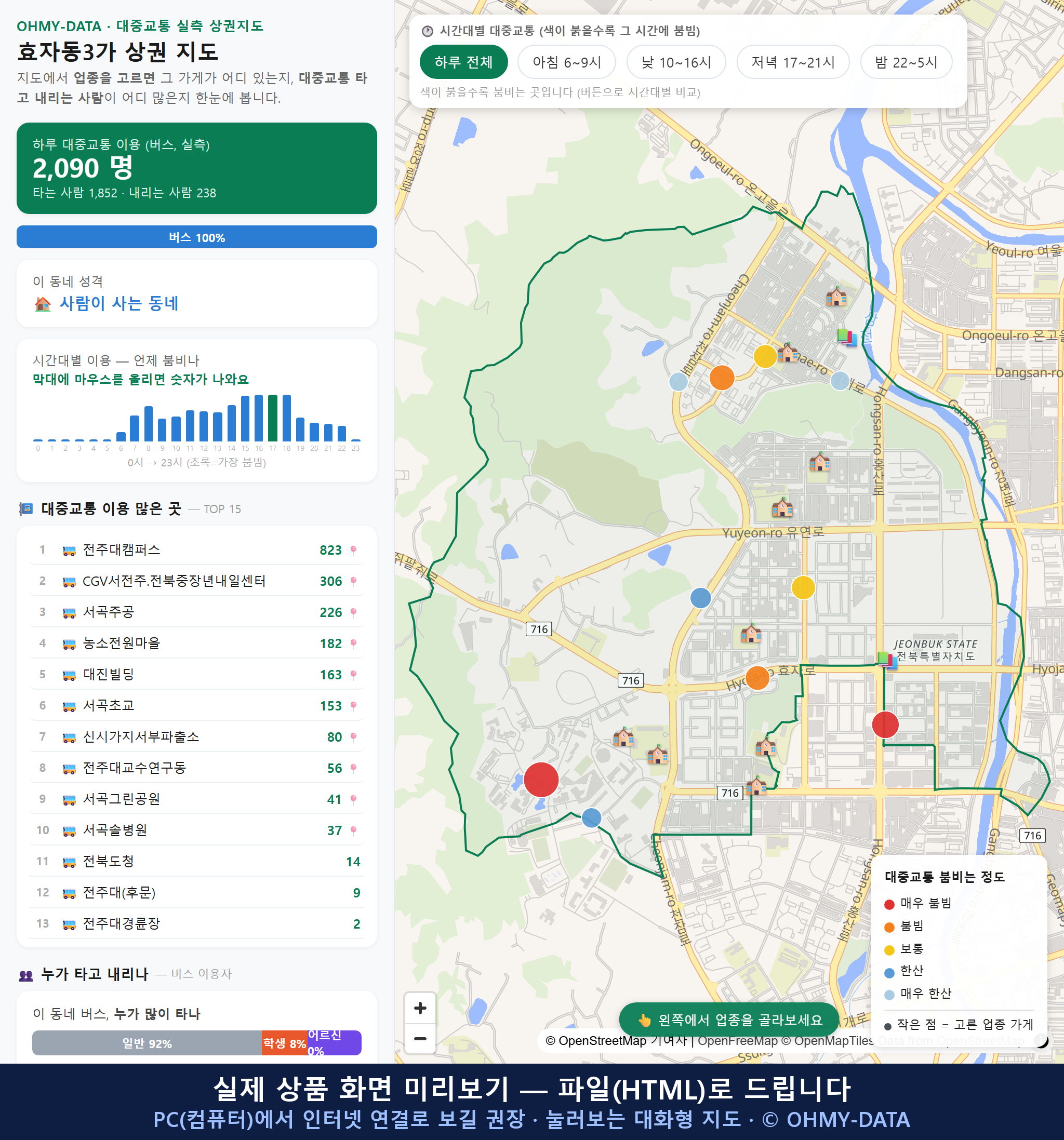
Task: Switch to 아침 6~9시 time filter
Action: pos(567,62)
